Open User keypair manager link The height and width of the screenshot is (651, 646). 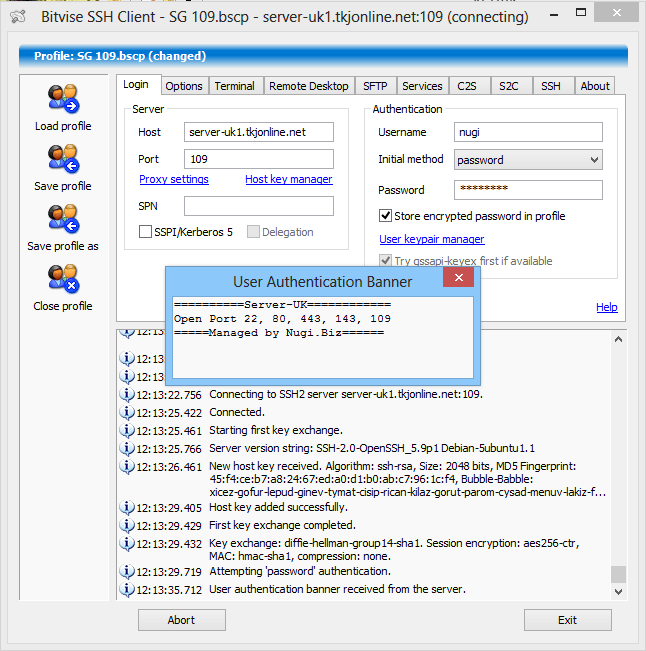[x=432, y=239]
